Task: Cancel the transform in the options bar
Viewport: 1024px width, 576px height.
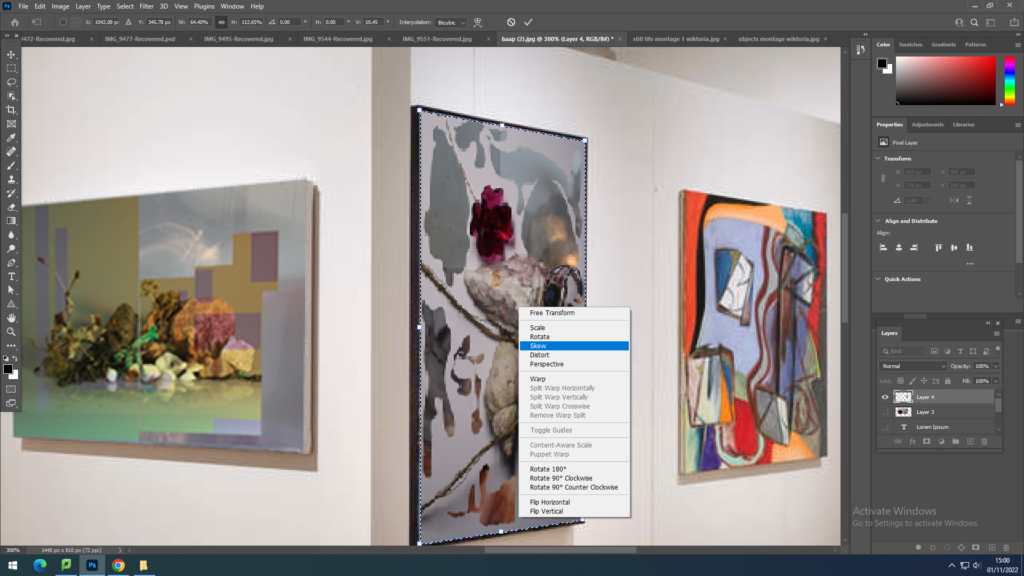Action: pyautogui.click(x=511, y=22)
